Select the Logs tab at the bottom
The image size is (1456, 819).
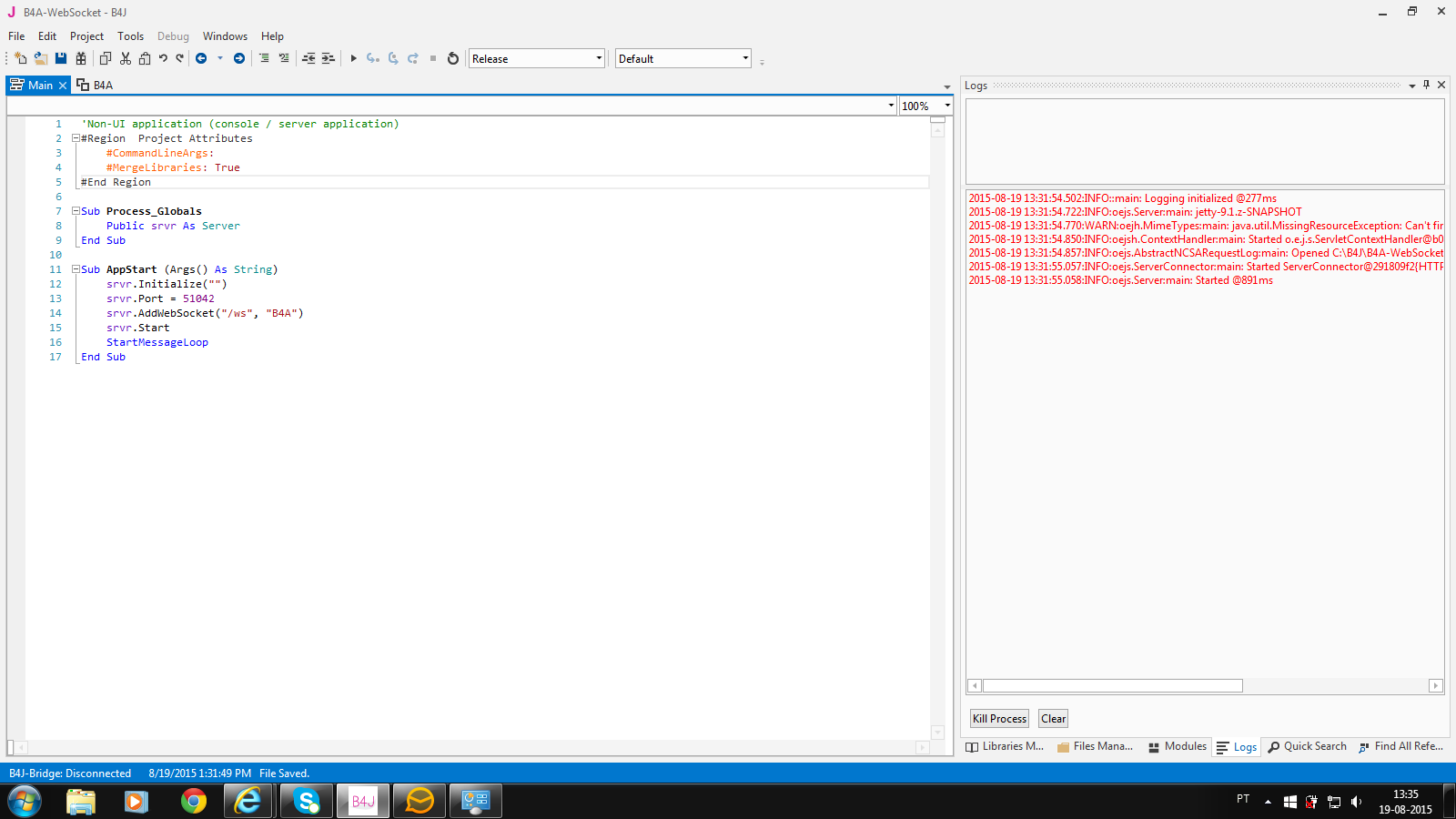1237,747
